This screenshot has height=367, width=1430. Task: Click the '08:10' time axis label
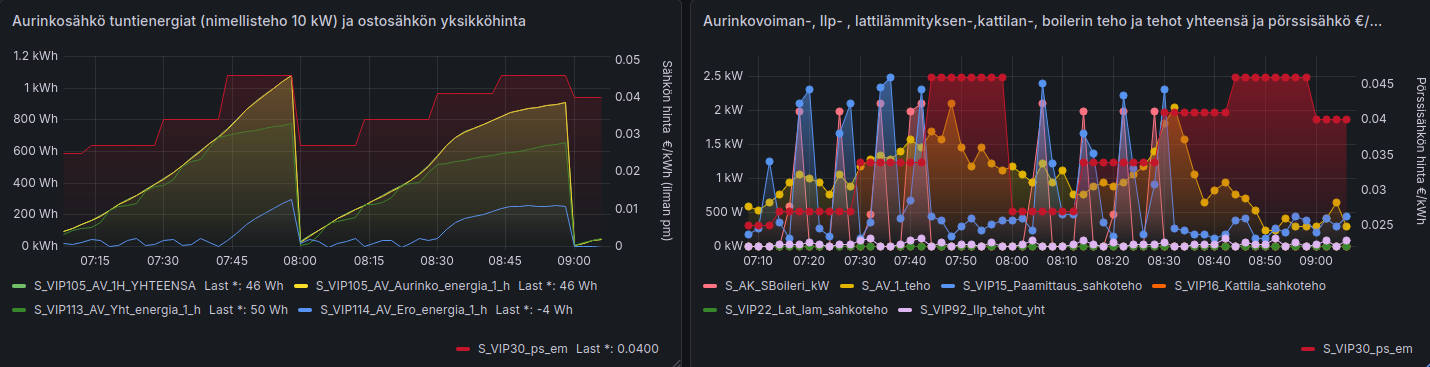1063,261
